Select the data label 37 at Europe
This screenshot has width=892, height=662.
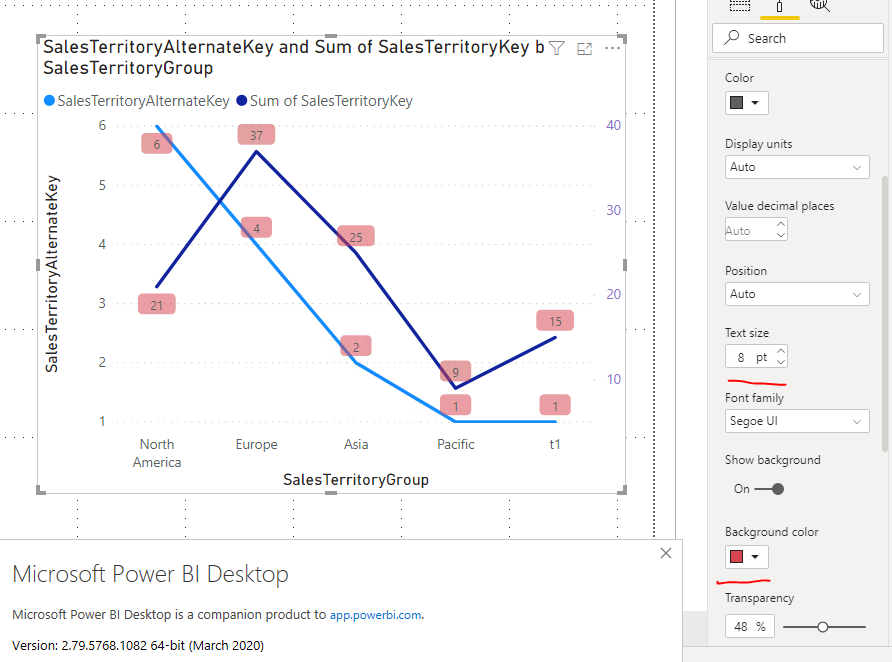257,135
